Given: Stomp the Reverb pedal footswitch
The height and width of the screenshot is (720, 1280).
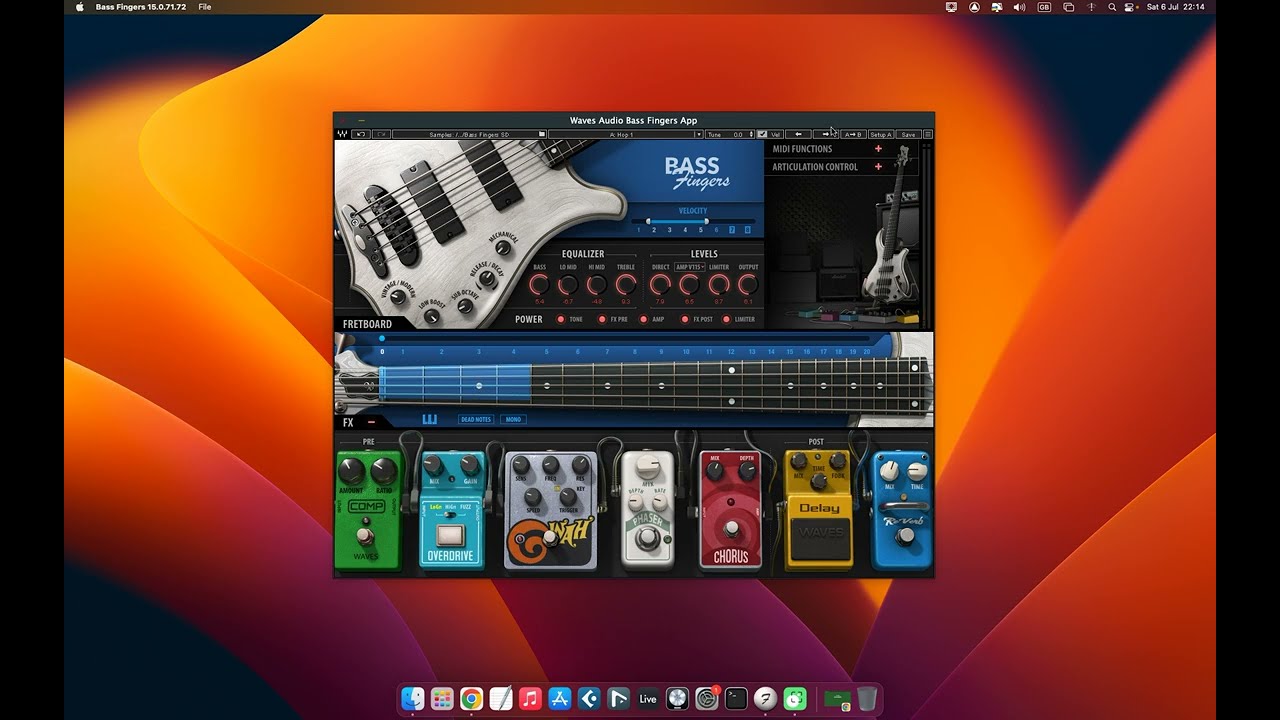Looking at the screenshot, I should click(905, 536).
